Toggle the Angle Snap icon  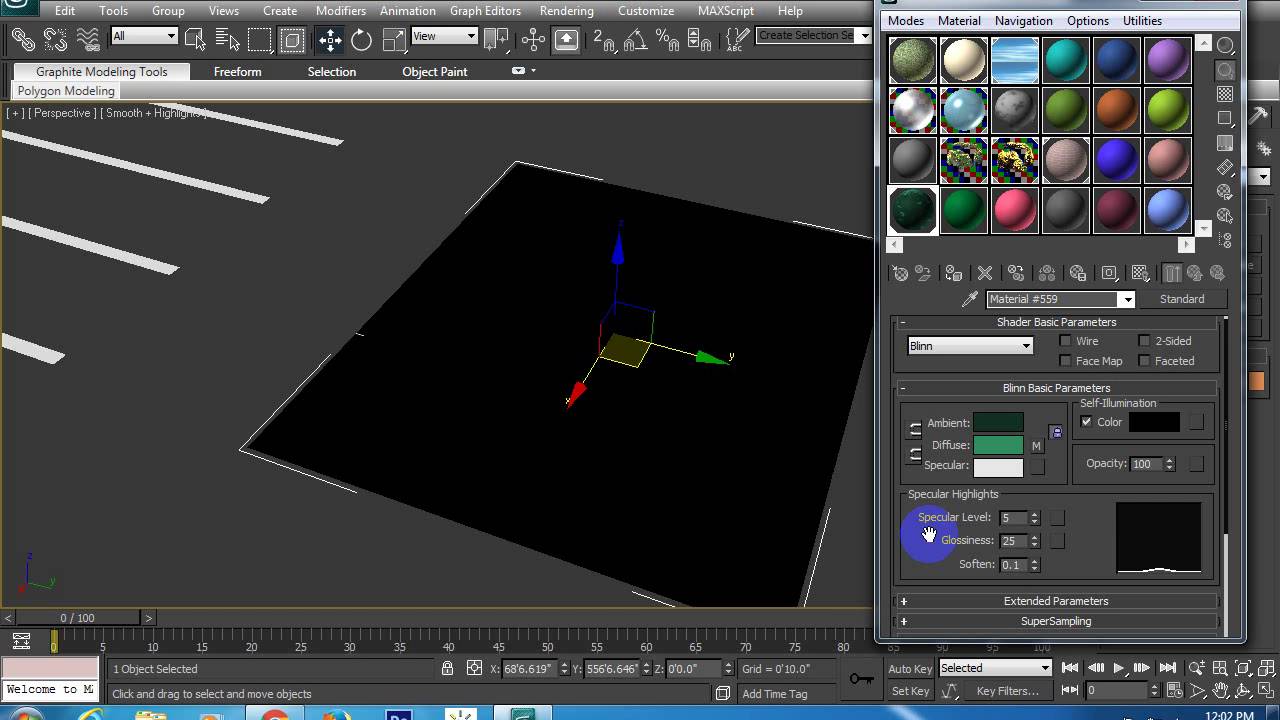click(635, 40)
